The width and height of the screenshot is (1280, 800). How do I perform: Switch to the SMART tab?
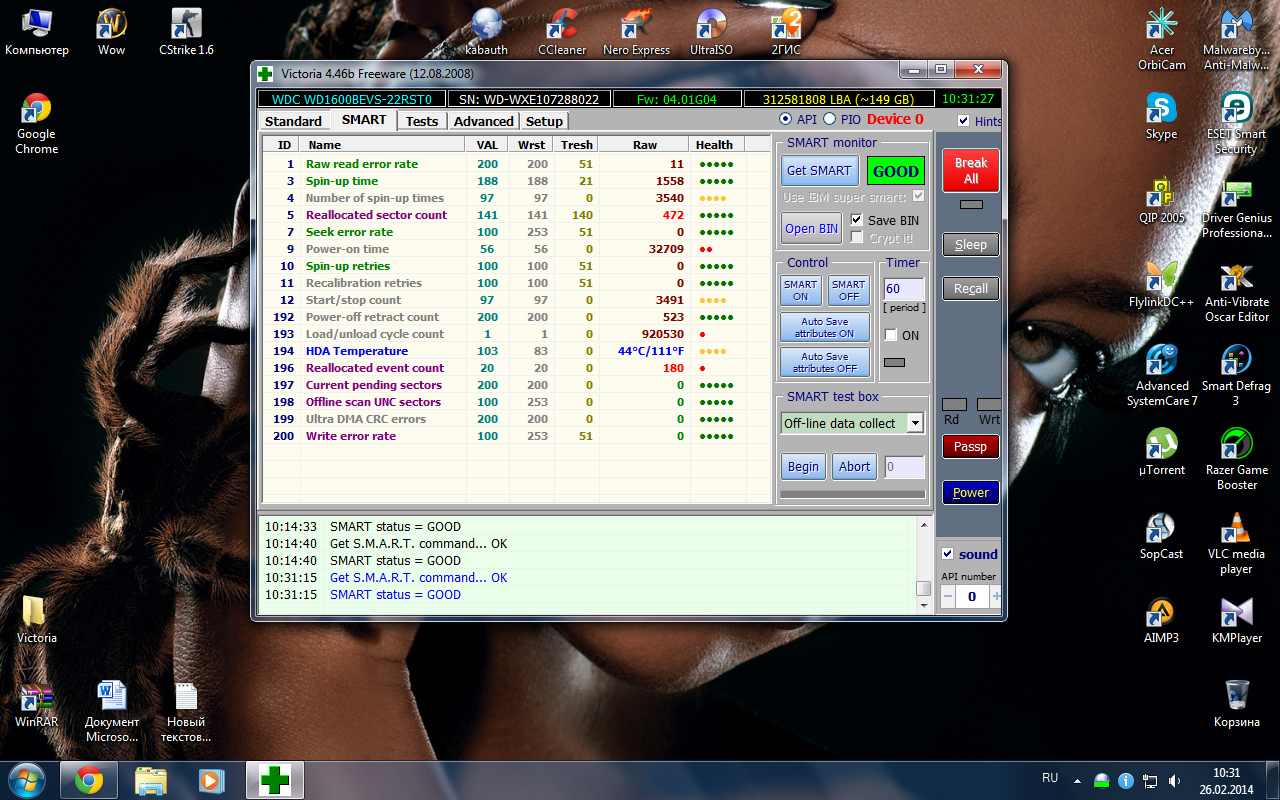pyautogui.click(x=363, y=120)
